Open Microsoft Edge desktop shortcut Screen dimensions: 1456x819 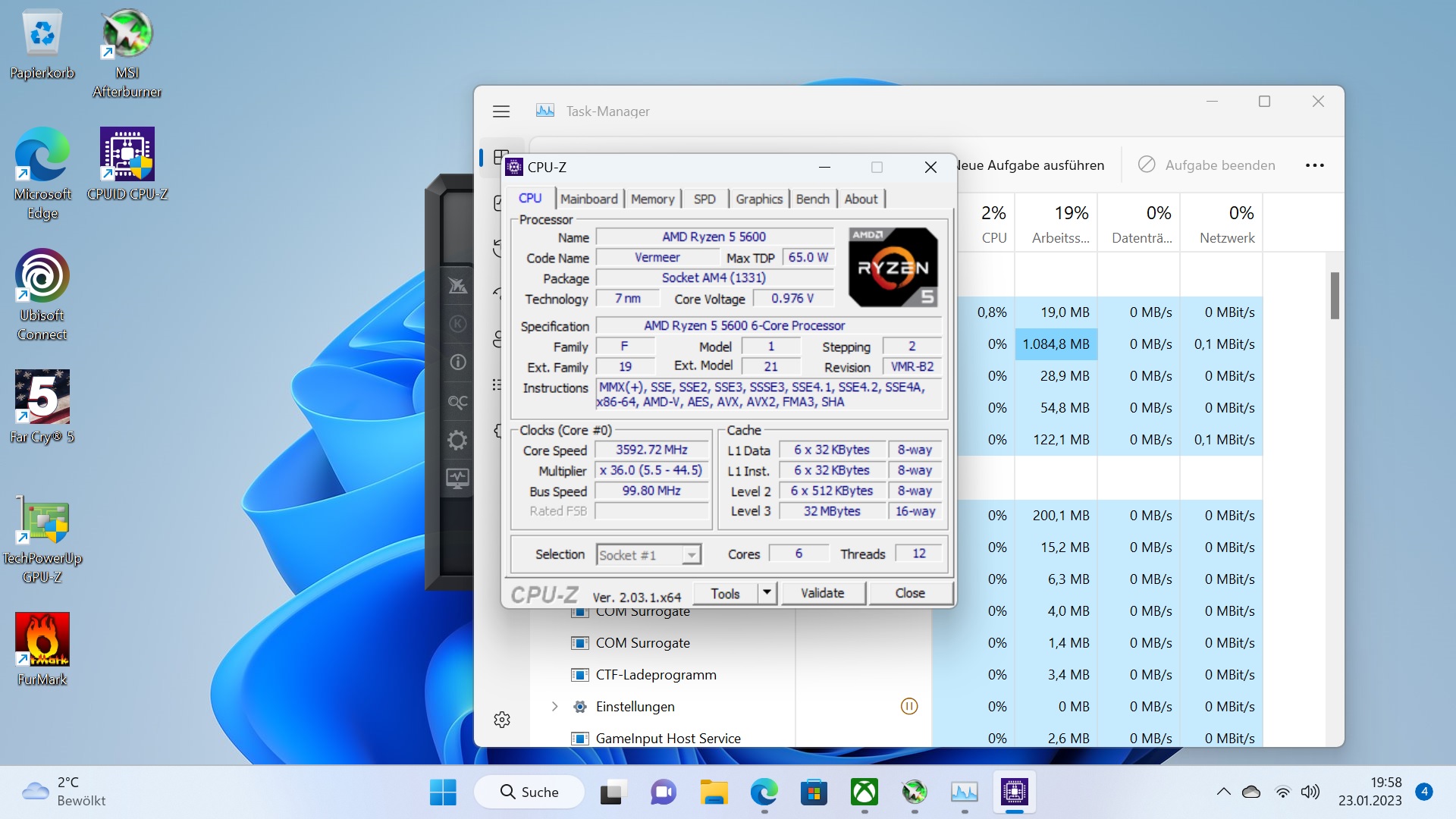coord(42,174)
